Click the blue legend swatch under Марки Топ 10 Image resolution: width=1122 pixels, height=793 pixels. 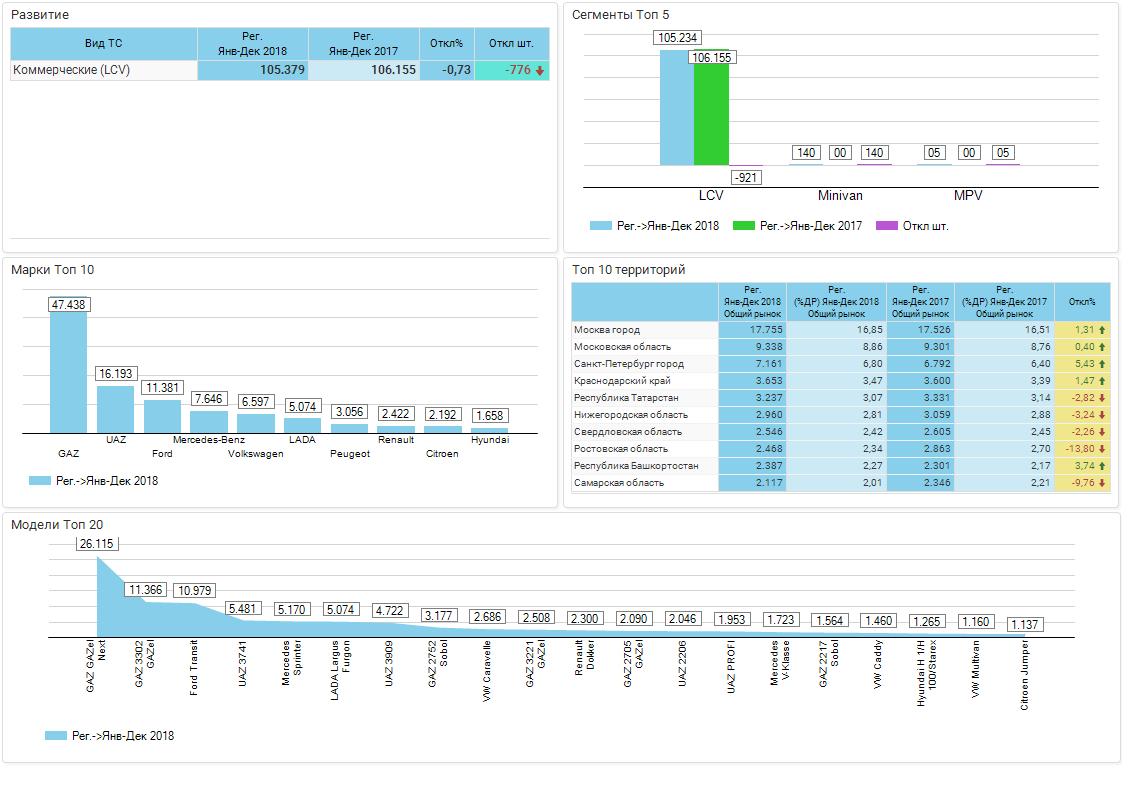point(40,481)
